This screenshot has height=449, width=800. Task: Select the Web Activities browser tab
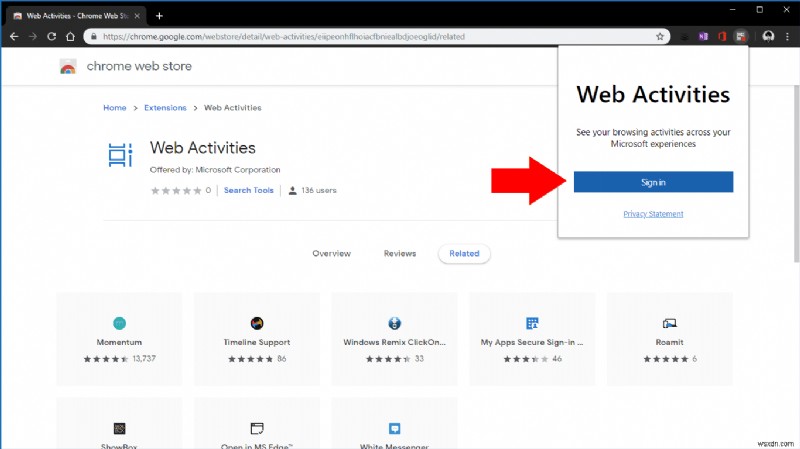pyautogui.click(x=77, y=16)
